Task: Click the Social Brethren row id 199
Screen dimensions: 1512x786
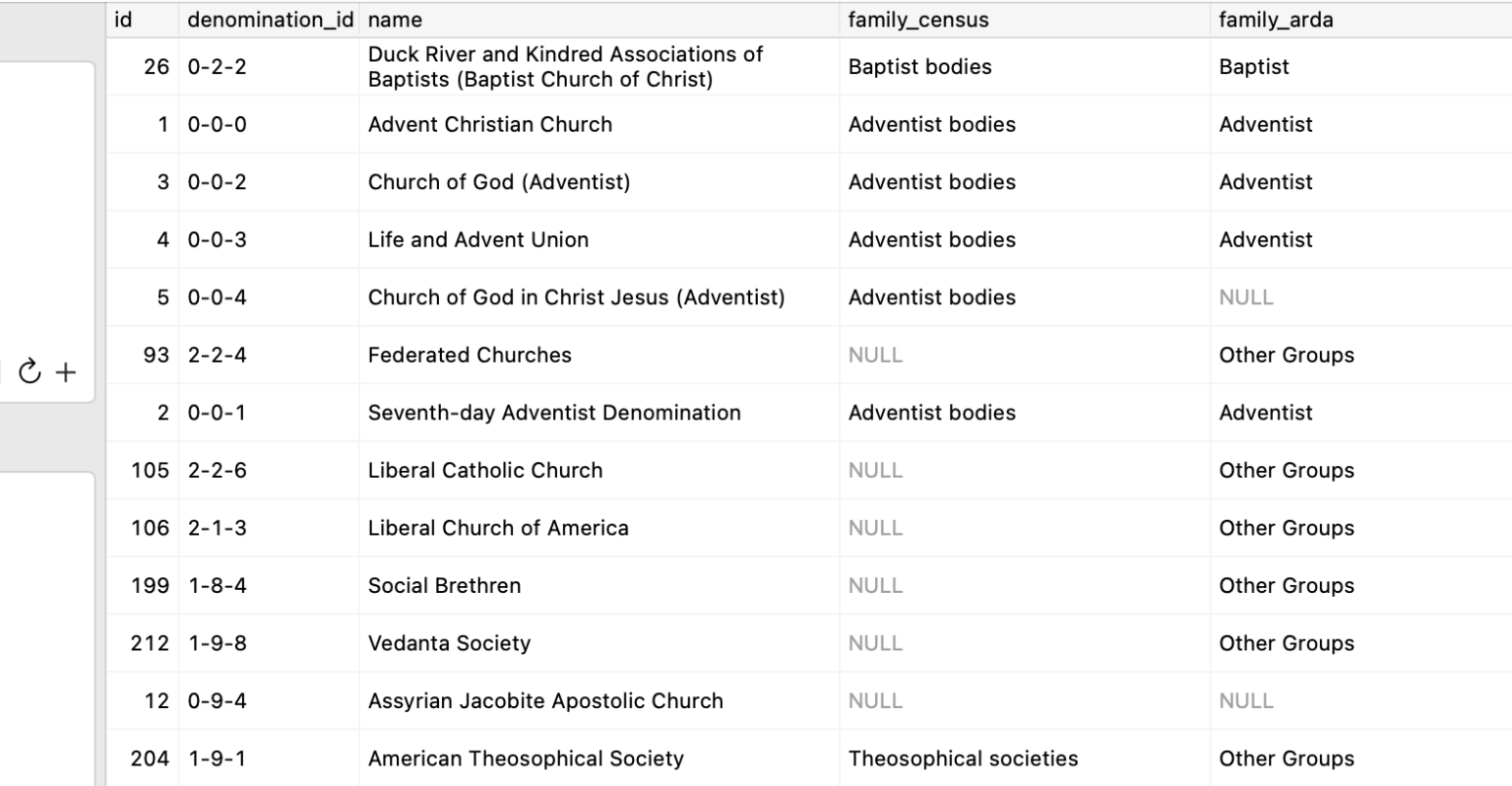Action: click(x=150, y=586)
